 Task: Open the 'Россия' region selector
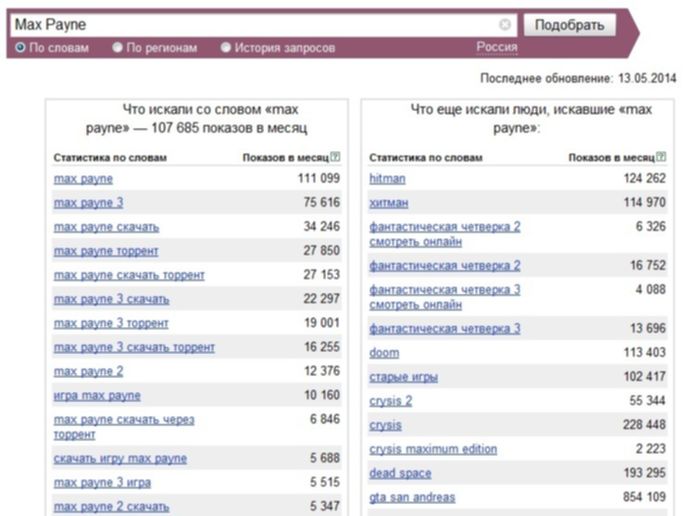click(x=497, y=47)
